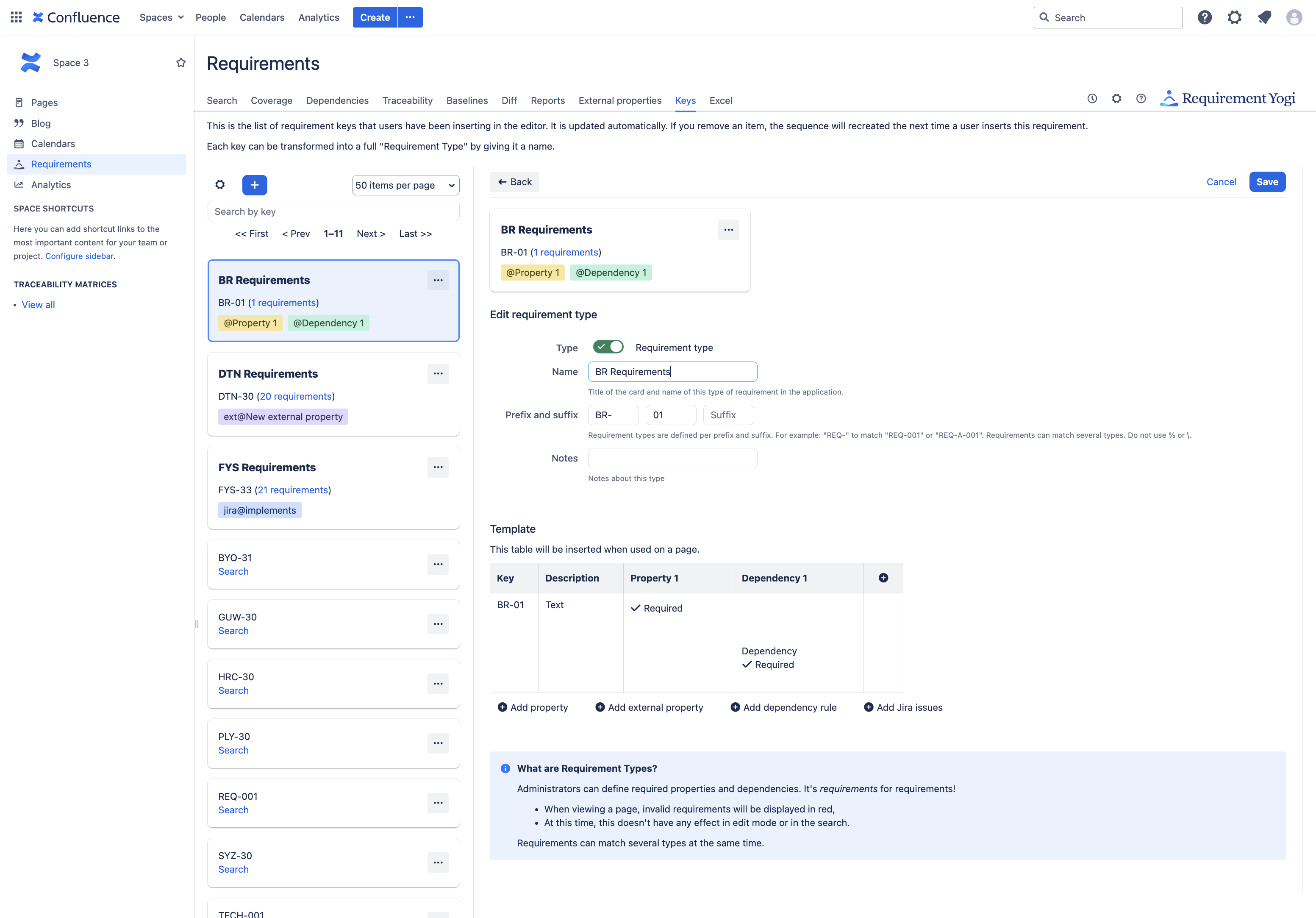Expand the 50 items per page dropdown
Screen dimensions: 1316x918
[405, 185]
